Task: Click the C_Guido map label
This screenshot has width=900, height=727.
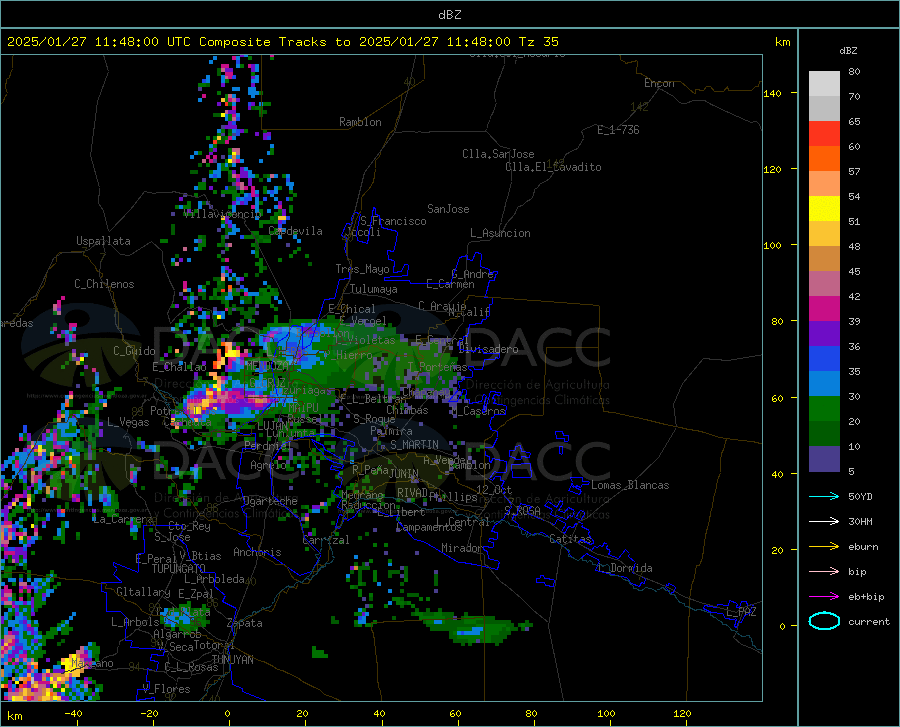Action: 134,351
